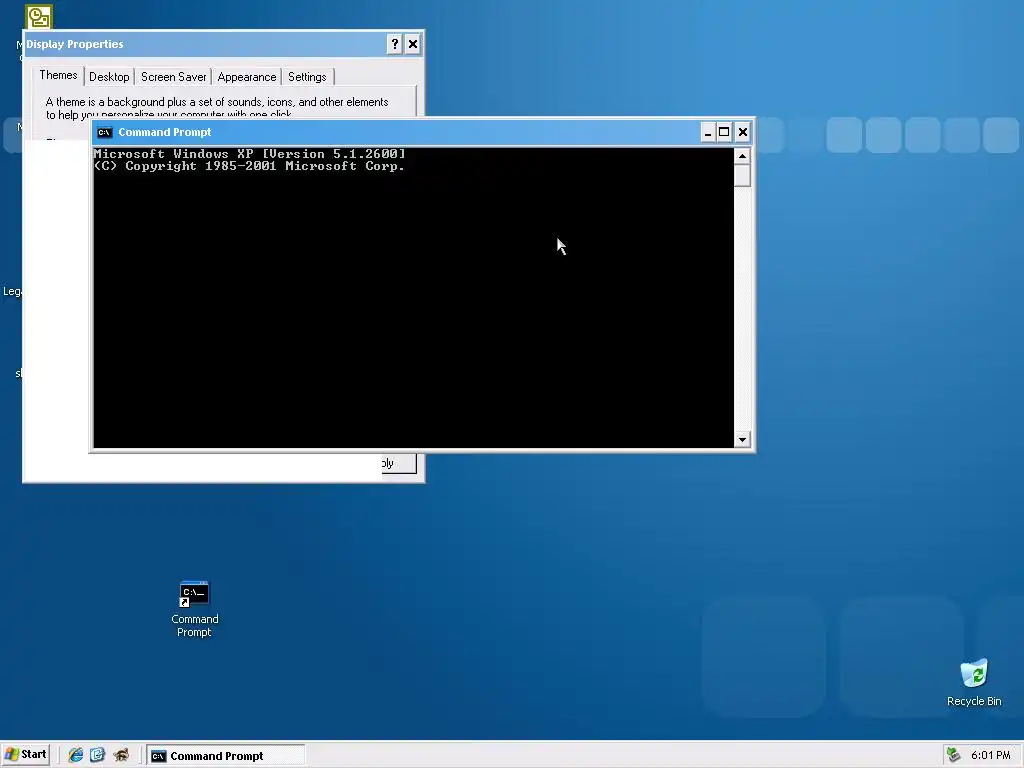Click the 'Microsoft Windows XP [Version 5.1.2600]' line

(x=249, y=154)
